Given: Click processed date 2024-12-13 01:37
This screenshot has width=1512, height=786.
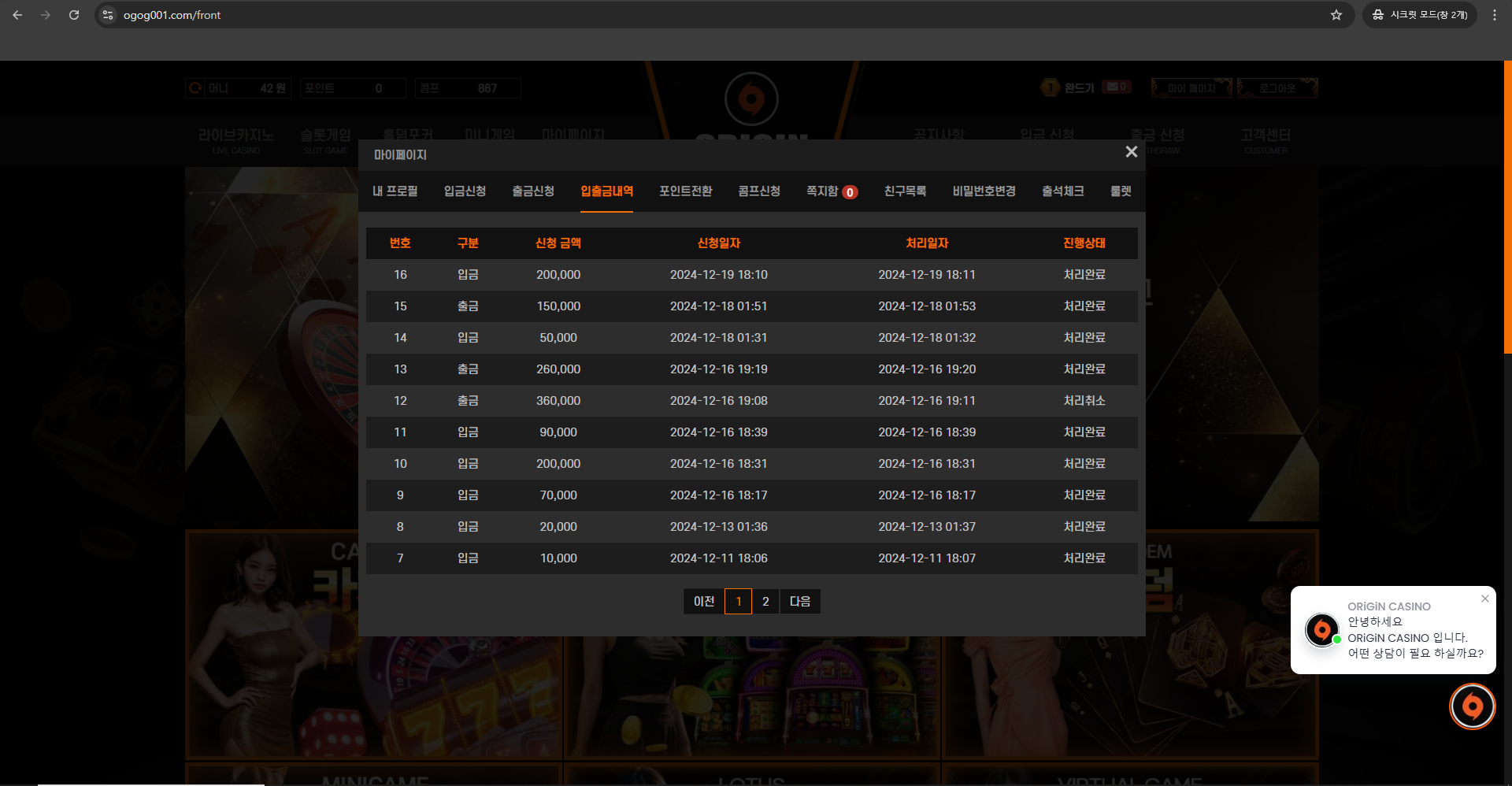Looking at the screenshot, I should click(x=927, y=527).
